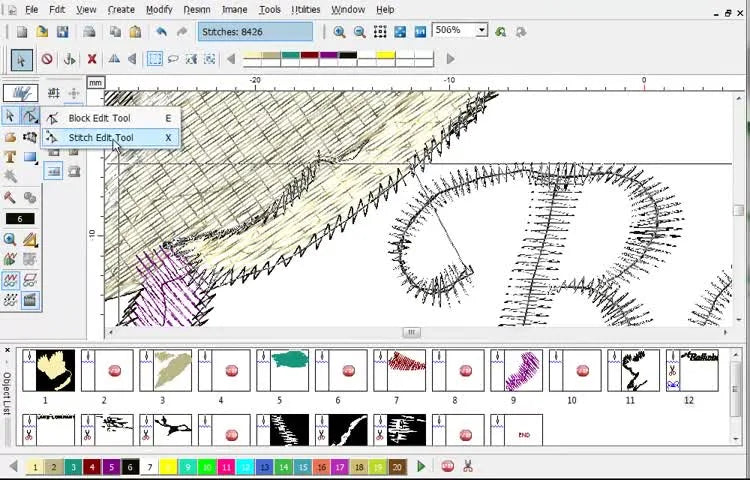Click the Print icon in toolbar

pyautogui.click(x=90, y=32)
